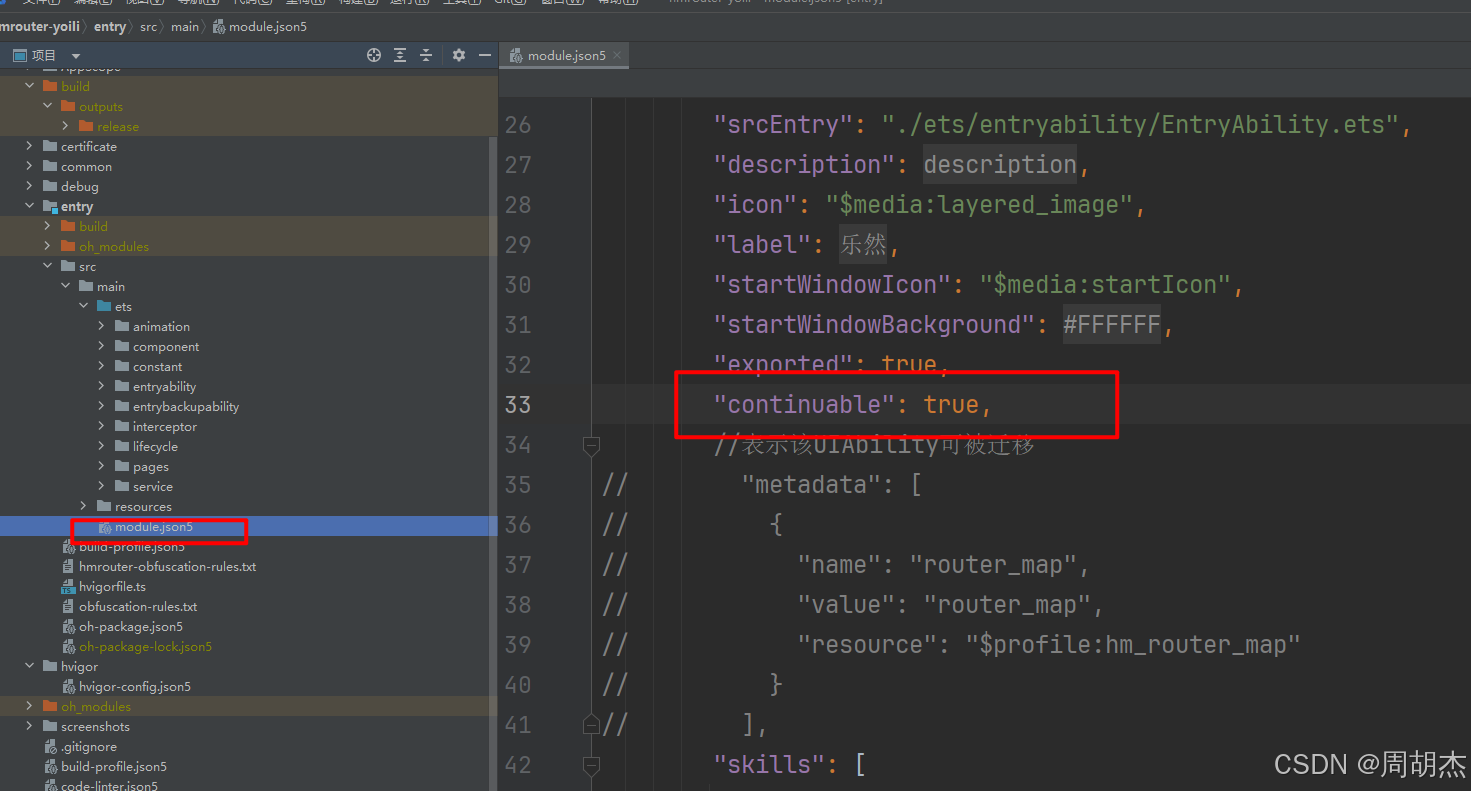Select the entrybackupability folder
Image resolution: width=1471 pixels, height=791 pixels.
click(186, 406)
